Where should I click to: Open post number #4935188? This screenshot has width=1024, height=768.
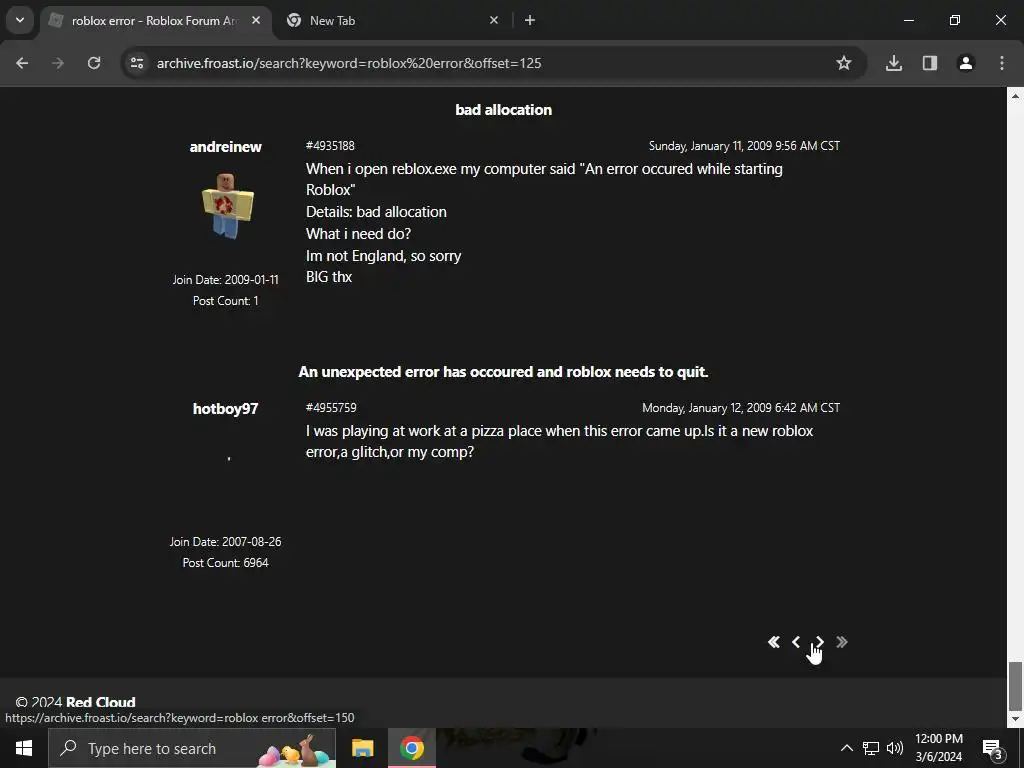(330, 146)
